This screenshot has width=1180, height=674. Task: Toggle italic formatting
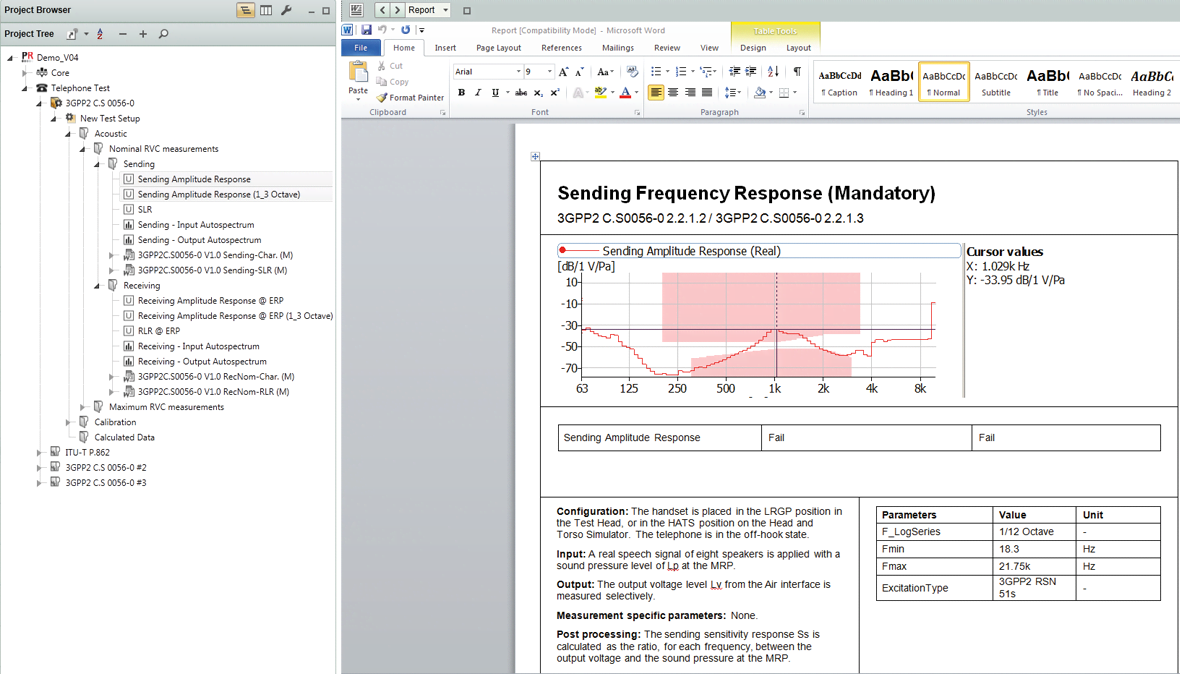point(478,93)
